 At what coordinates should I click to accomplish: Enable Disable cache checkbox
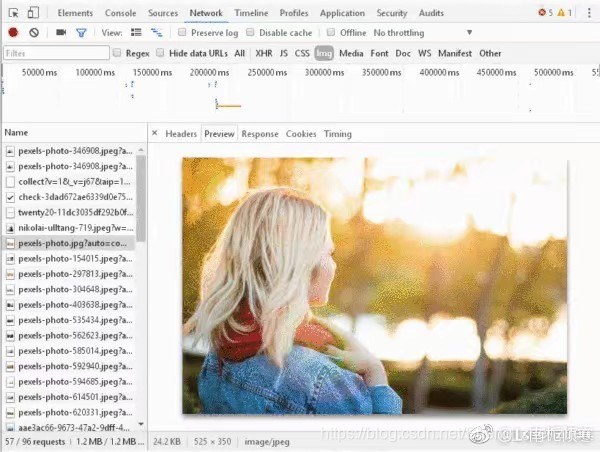tap(250, 32)
